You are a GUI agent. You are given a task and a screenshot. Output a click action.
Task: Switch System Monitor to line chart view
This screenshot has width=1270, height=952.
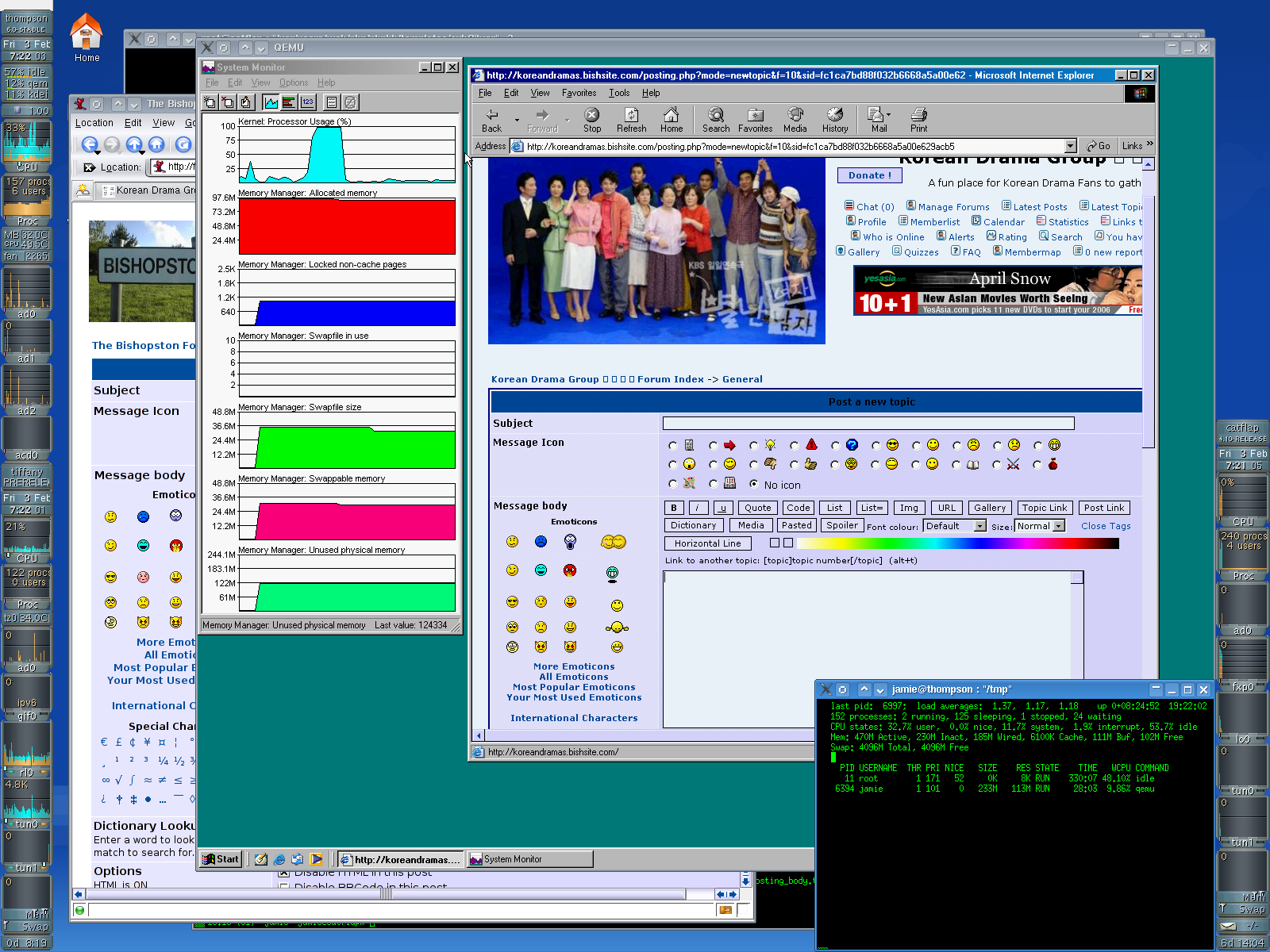(x=271, y=102)
